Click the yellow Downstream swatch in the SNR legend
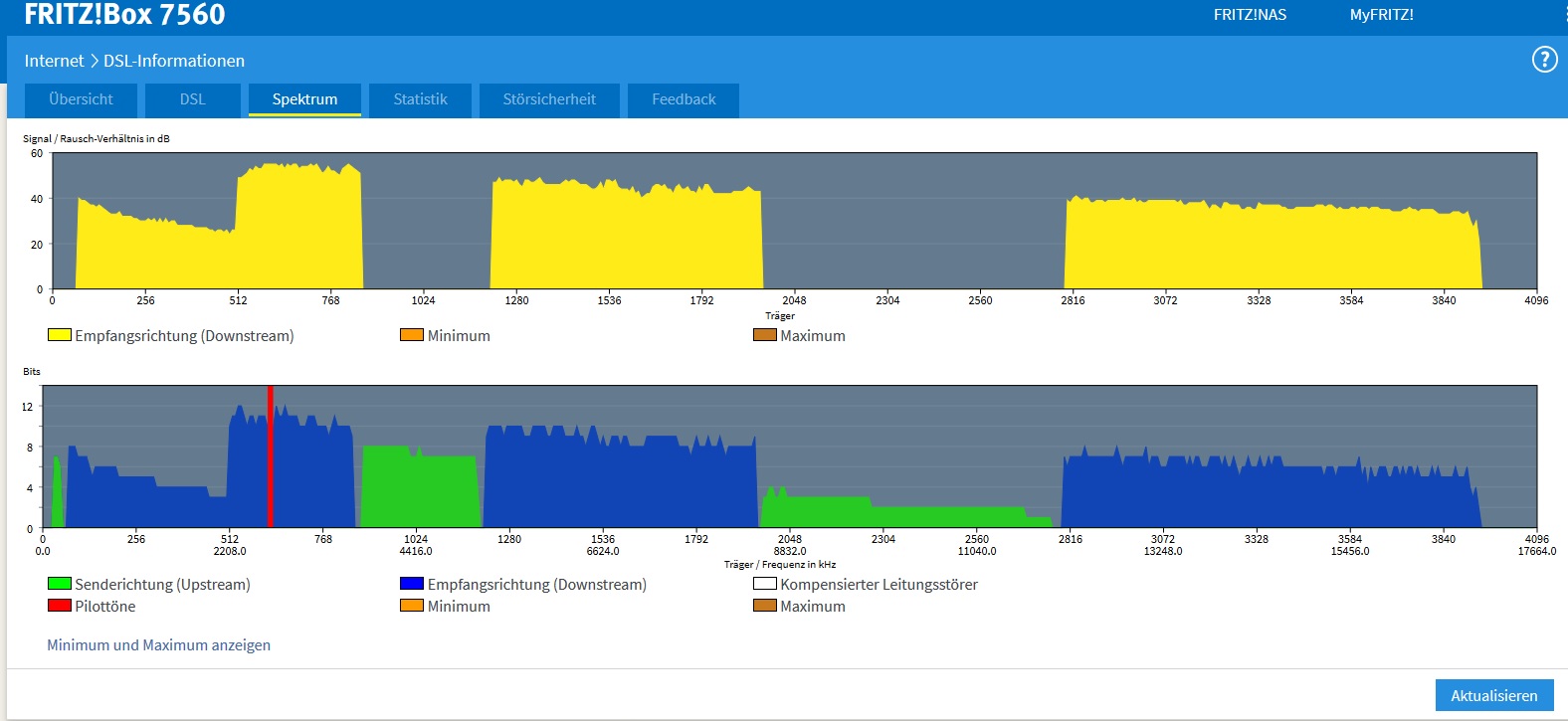Viewport: 1568px width, 721px height. click(x=60, y=335)
